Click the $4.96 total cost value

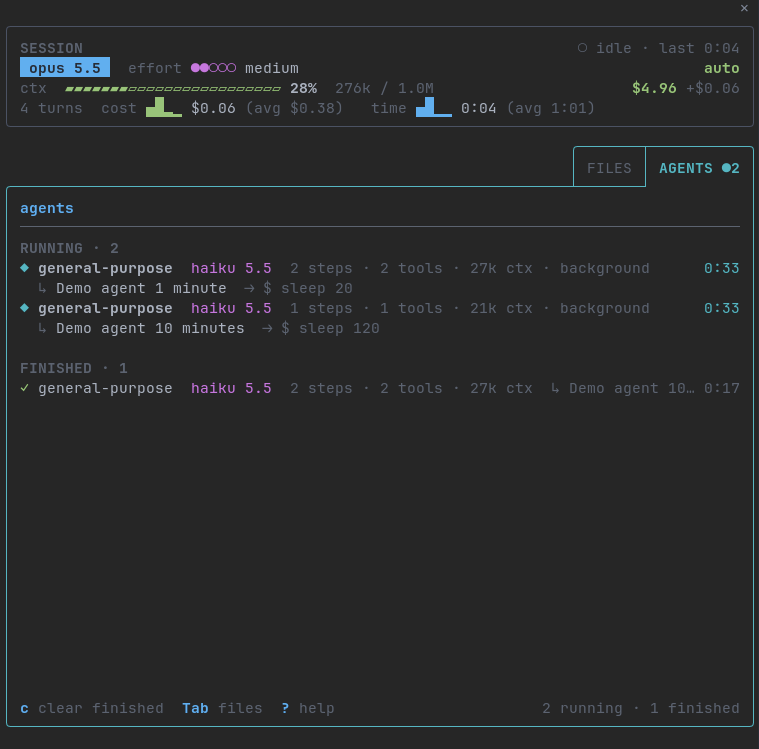coord(654,88)
